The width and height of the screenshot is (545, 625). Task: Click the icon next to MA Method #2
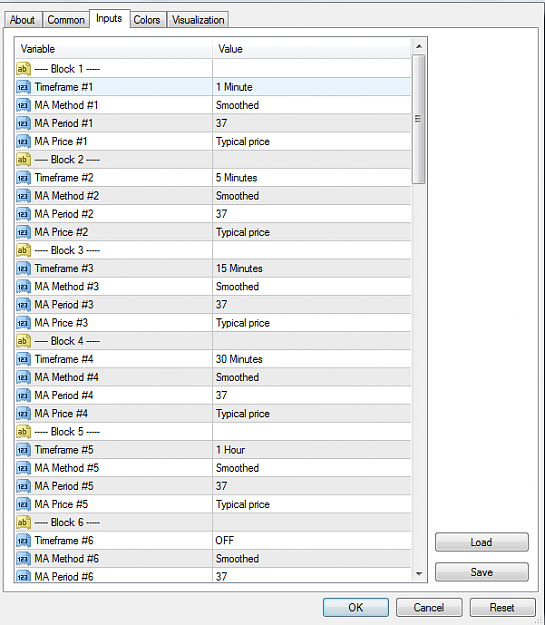pyautogui.click(x=23, y=196)
